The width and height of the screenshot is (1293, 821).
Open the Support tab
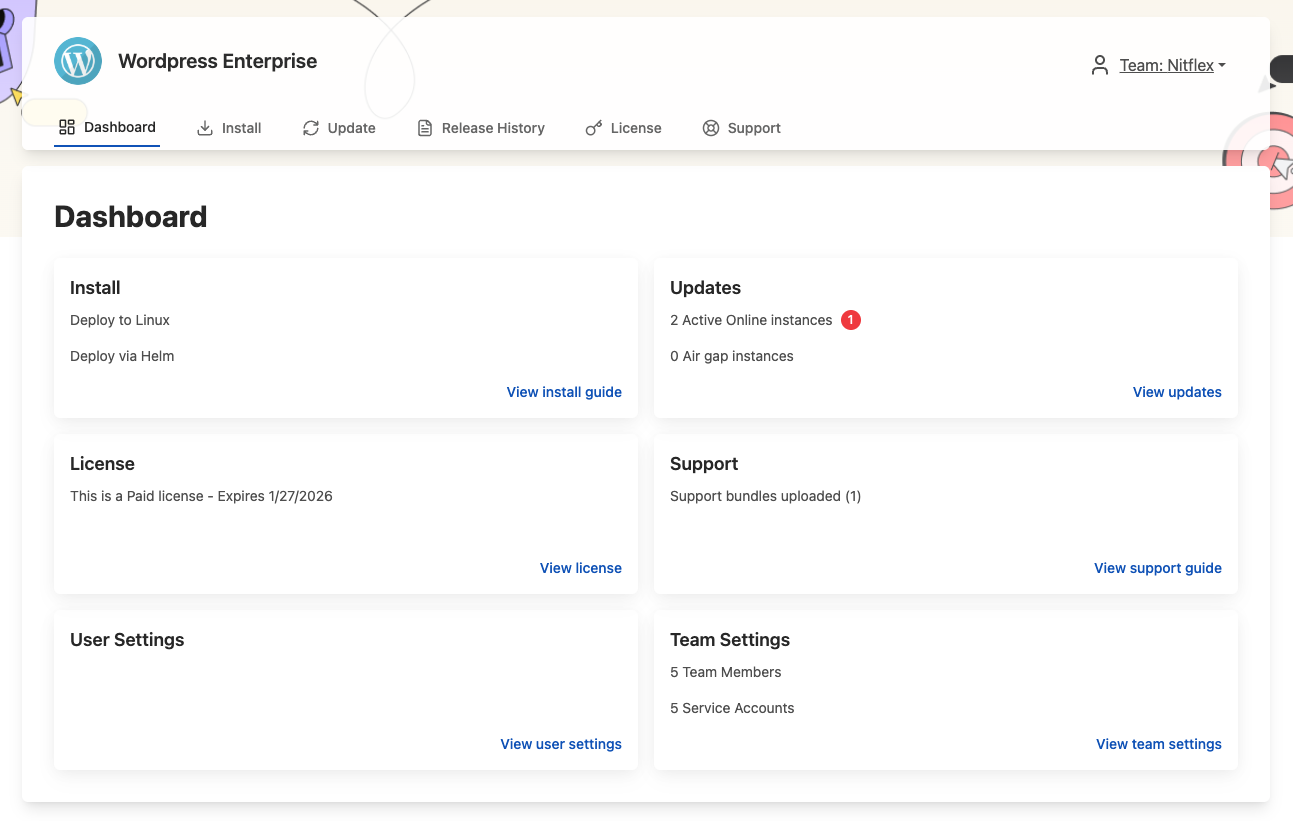755,128
